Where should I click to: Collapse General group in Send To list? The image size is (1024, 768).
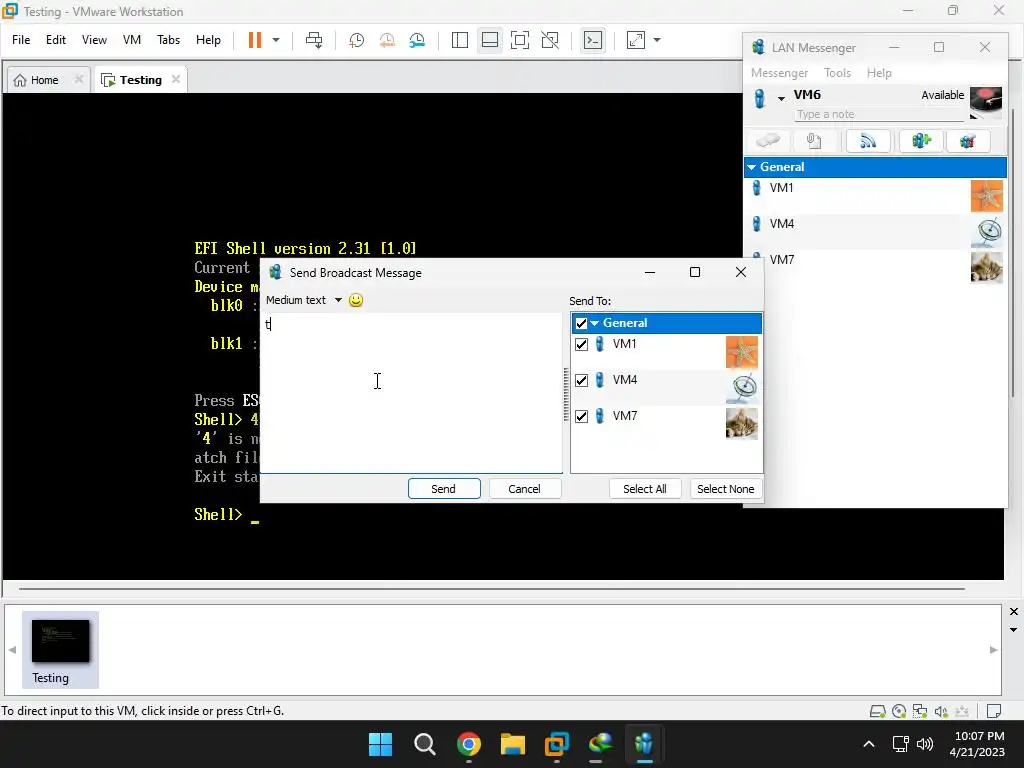[x=595, y=323]
